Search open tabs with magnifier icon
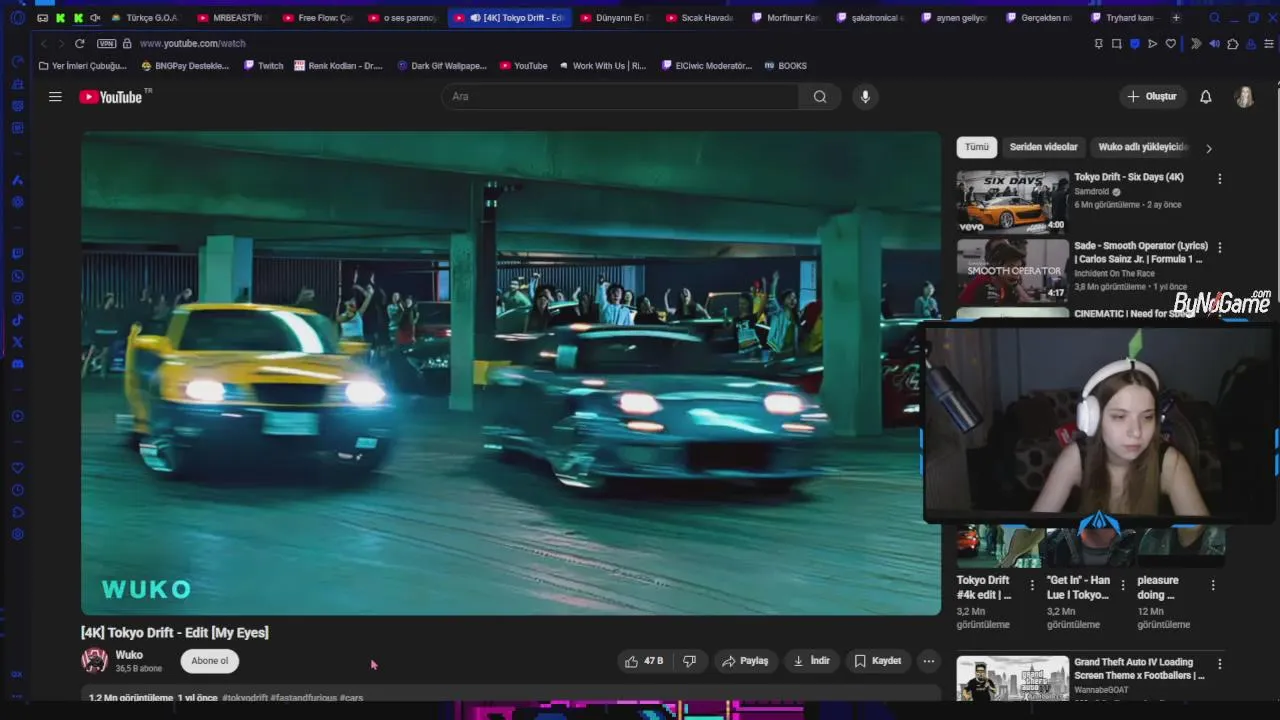The image size is (1280, 720). pos(1214,18)
